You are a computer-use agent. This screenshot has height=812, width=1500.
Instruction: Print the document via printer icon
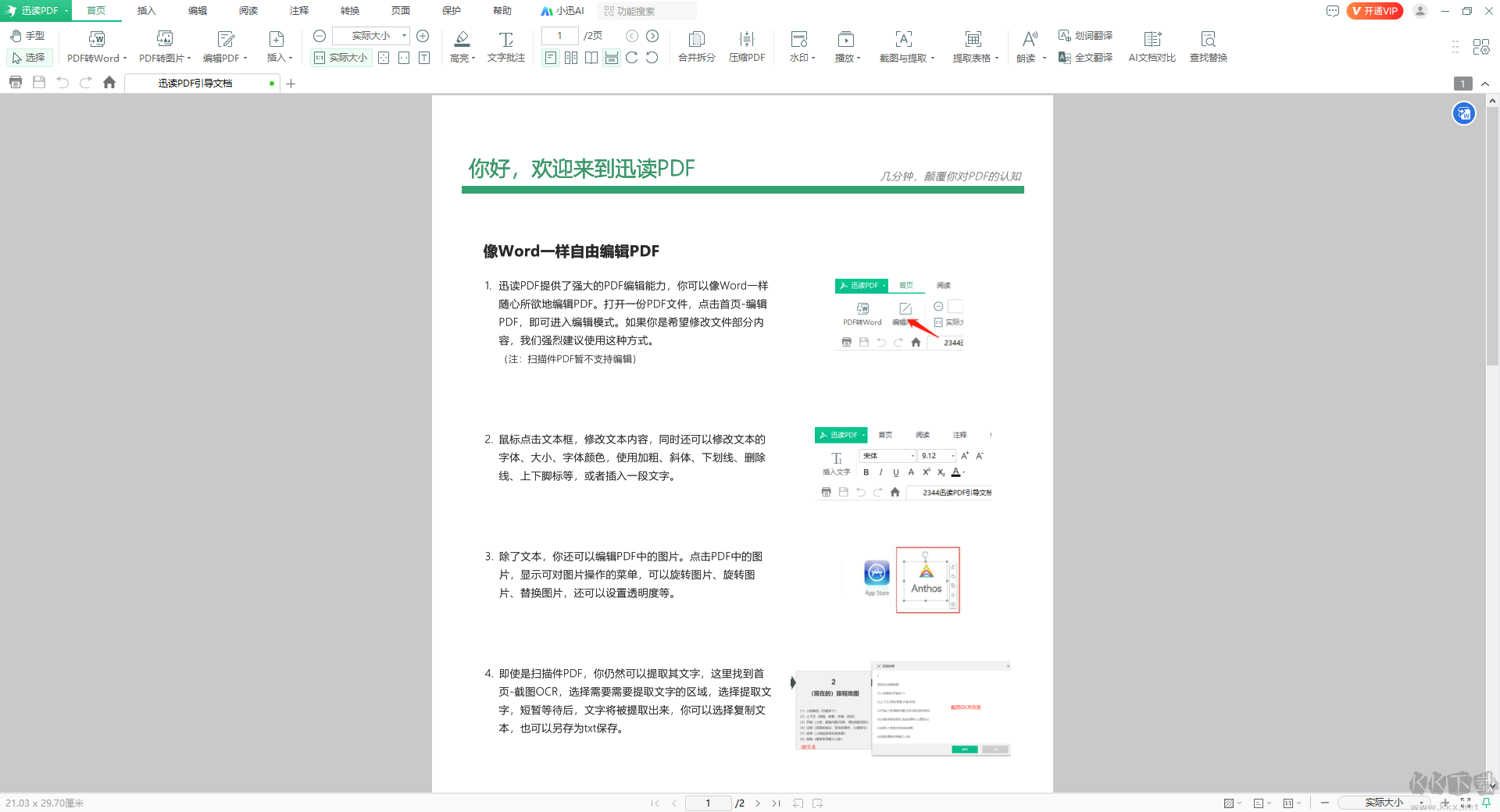16,82
